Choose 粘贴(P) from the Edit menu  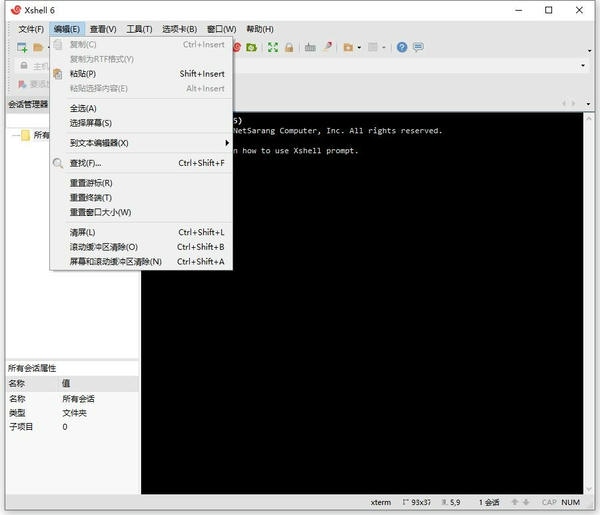(141, 74)
